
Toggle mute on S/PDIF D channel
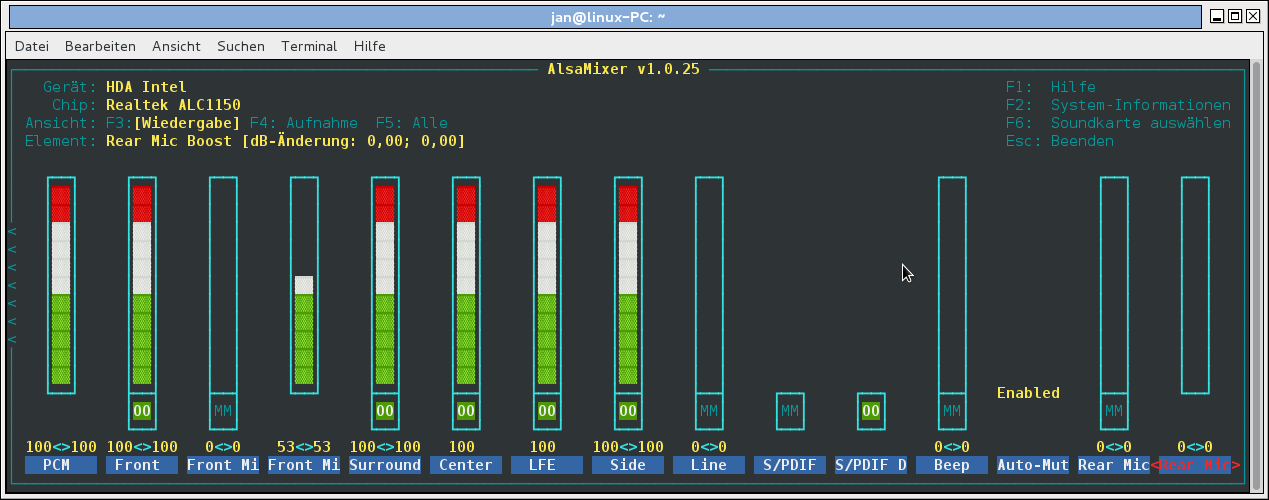point(871,410)
